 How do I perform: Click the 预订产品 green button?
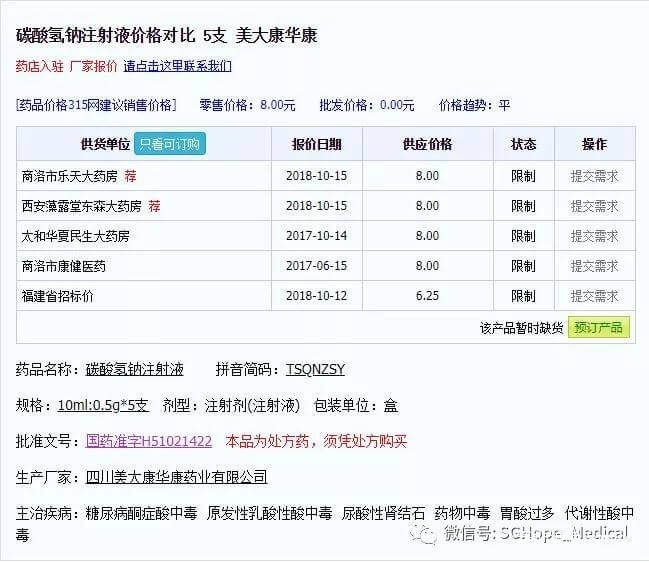click(x=598, y=328)
